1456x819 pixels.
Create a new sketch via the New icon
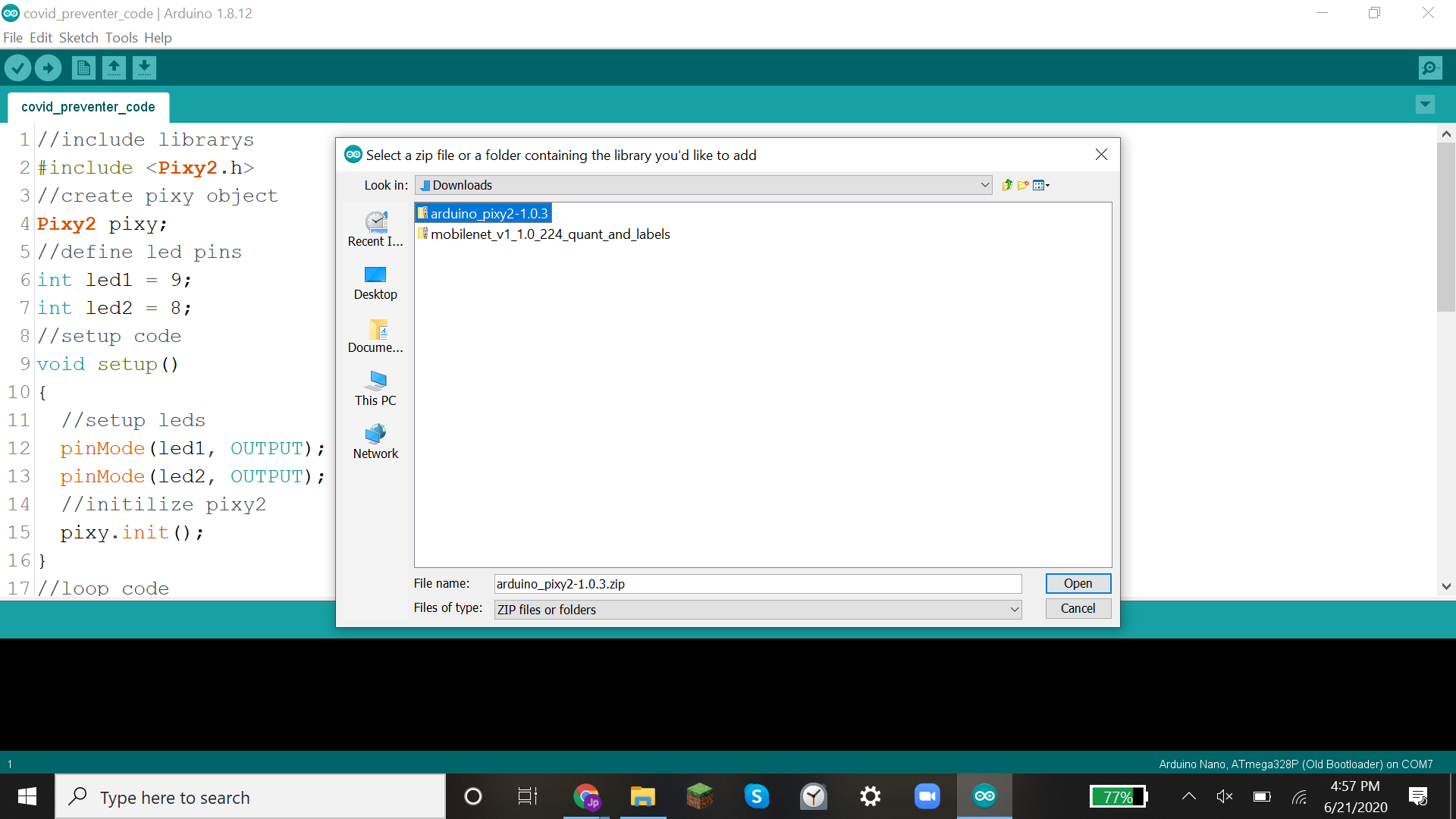83,67
